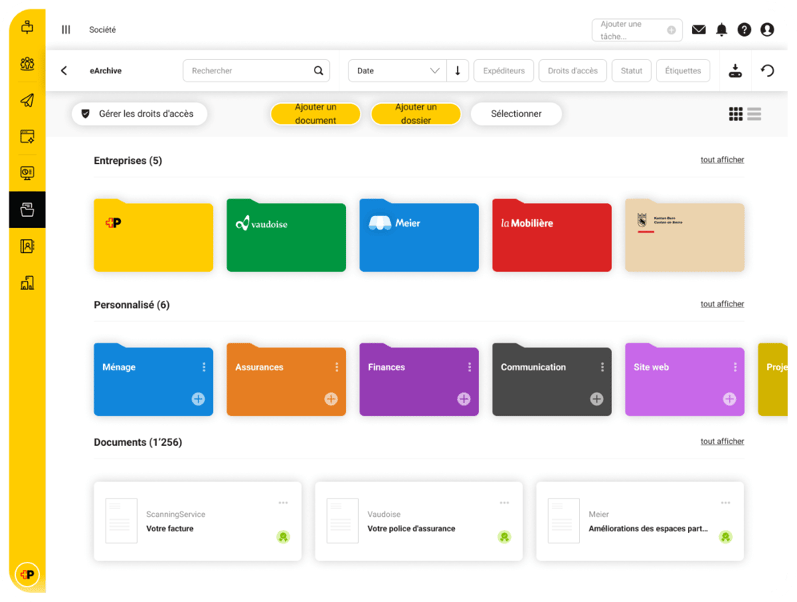
Task: Click Ajouter un document button
Action: 315,114
